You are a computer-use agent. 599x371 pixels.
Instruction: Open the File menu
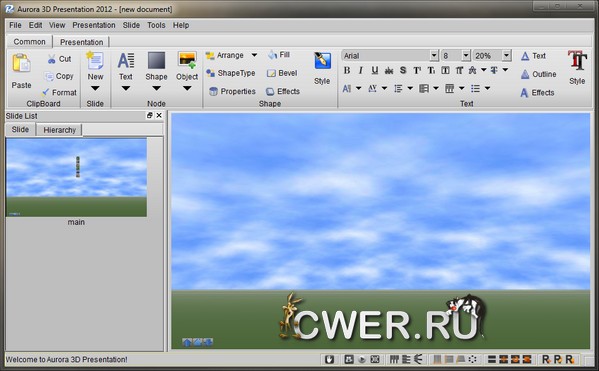(15, 25)
